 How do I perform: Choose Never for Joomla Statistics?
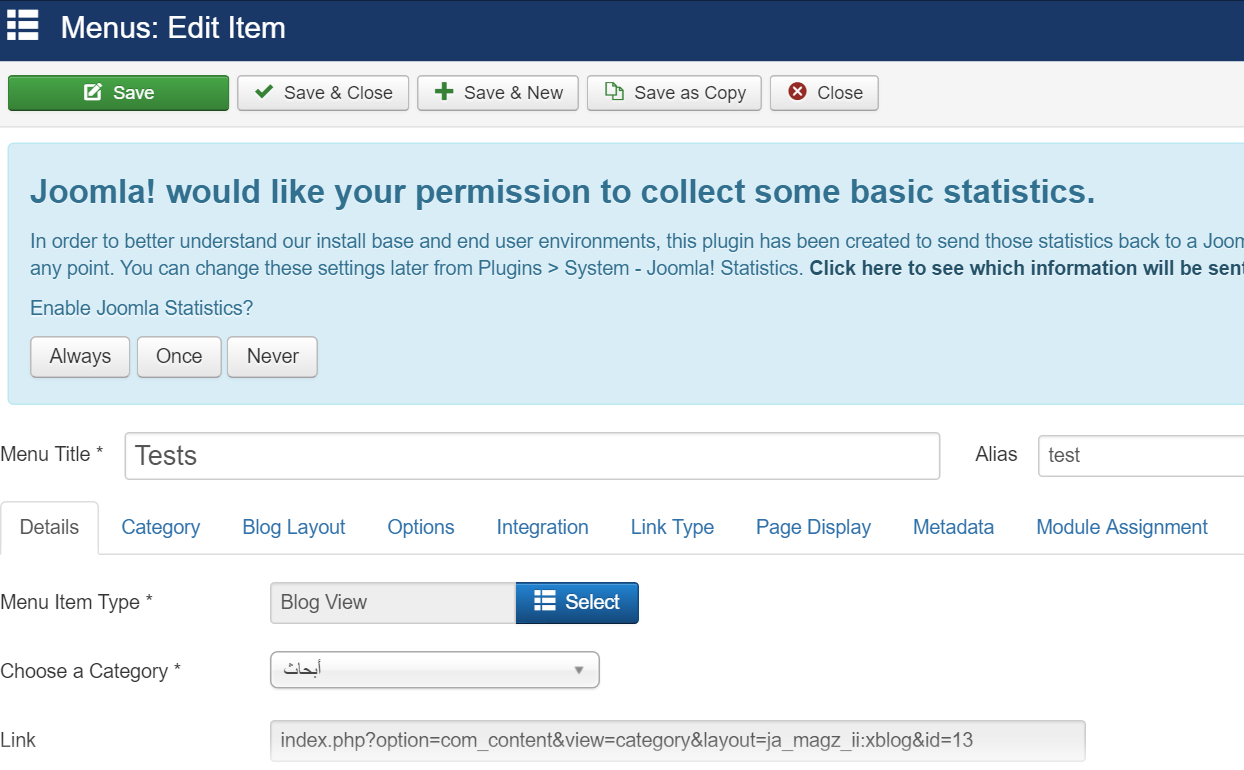(x=272, y=356)
